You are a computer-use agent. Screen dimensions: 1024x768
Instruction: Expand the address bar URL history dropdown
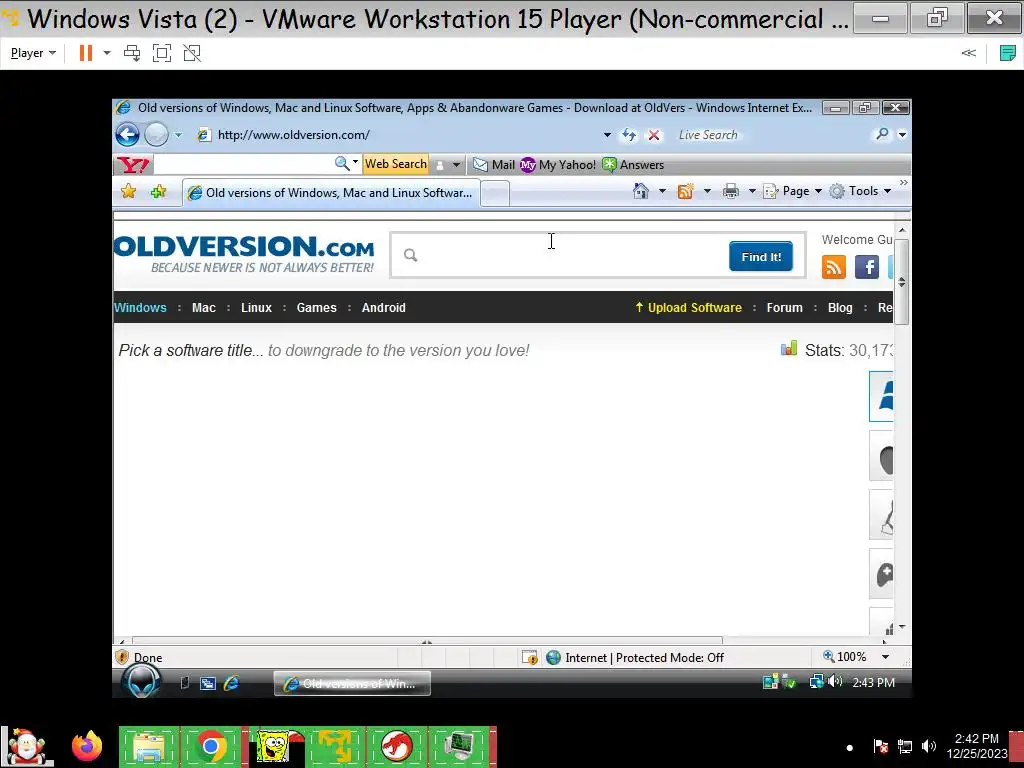(x=607, y=135)
